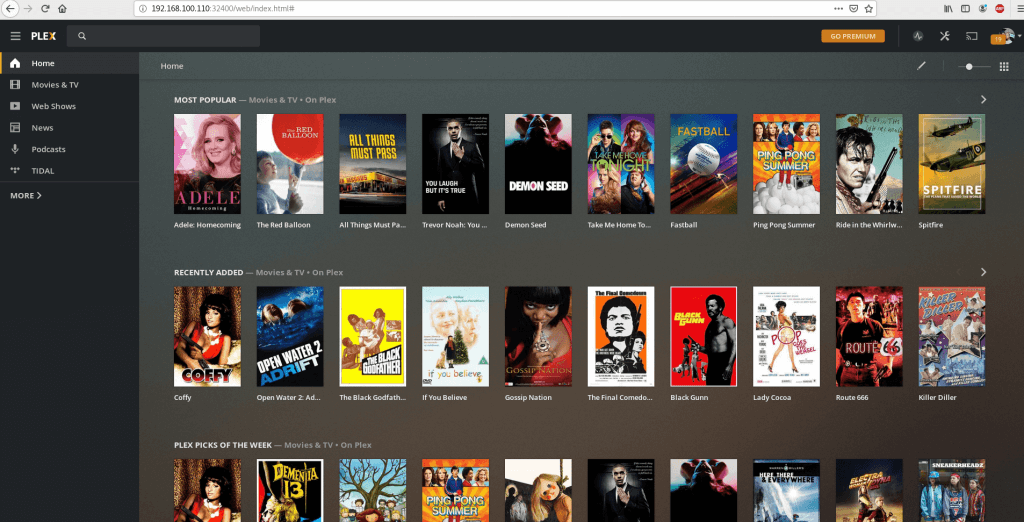Open the Spitfire poster
This screenshot has width=1024, height=522.
952,164
